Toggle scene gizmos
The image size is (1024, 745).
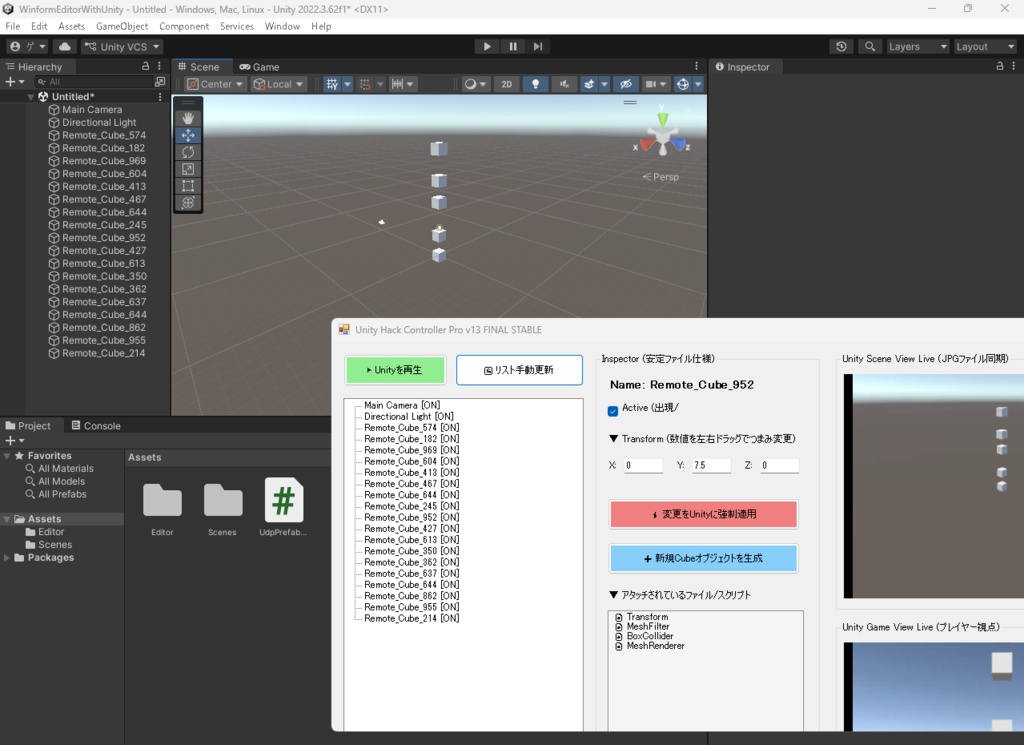683,84
